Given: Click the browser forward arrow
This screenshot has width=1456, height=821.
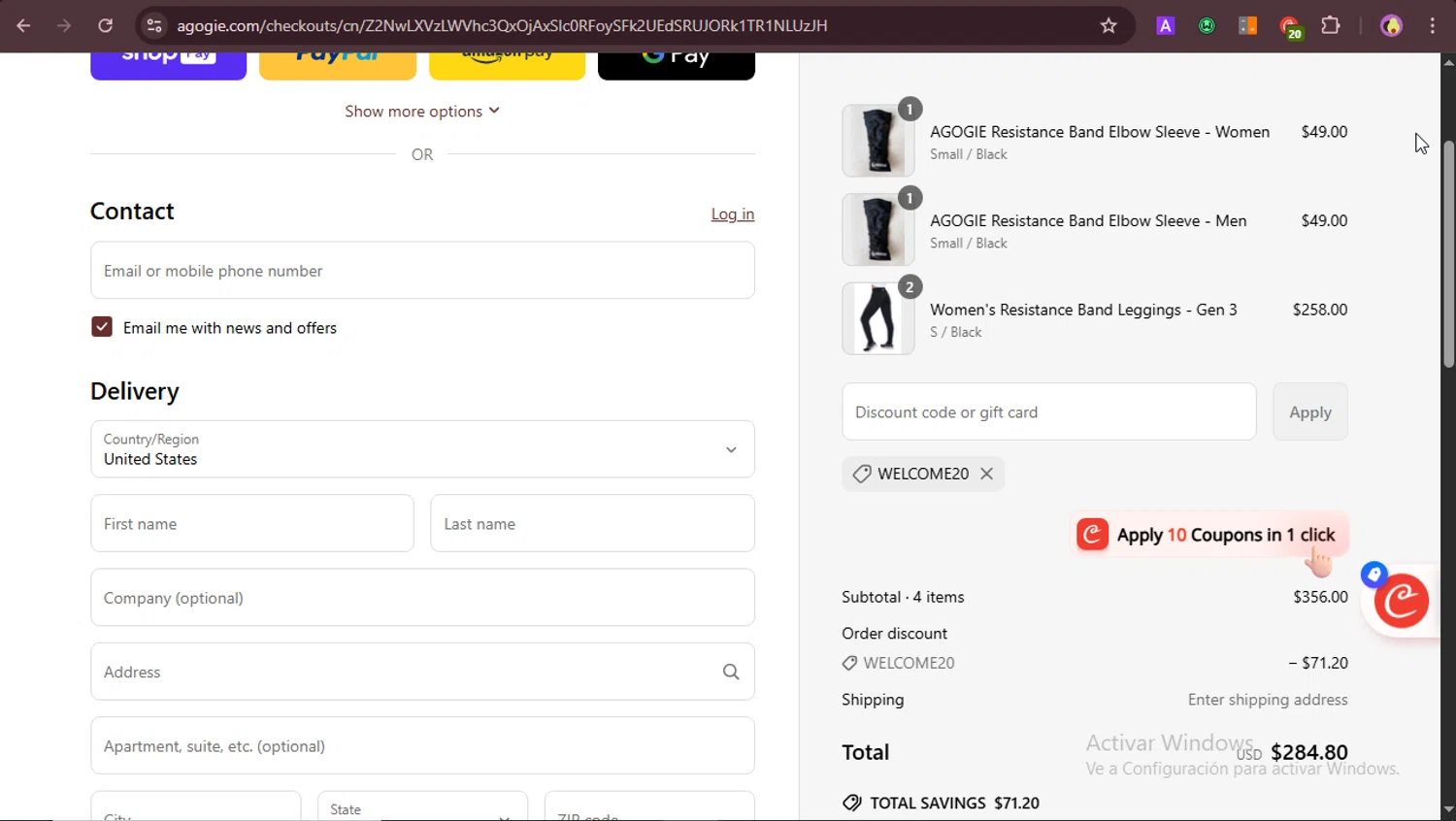Looking at the screenshot, I should [64, 25].
